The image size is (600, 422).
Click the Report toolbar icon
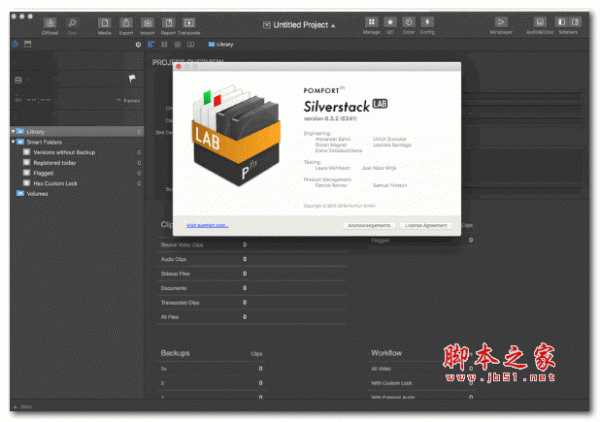tap(168, 23)
